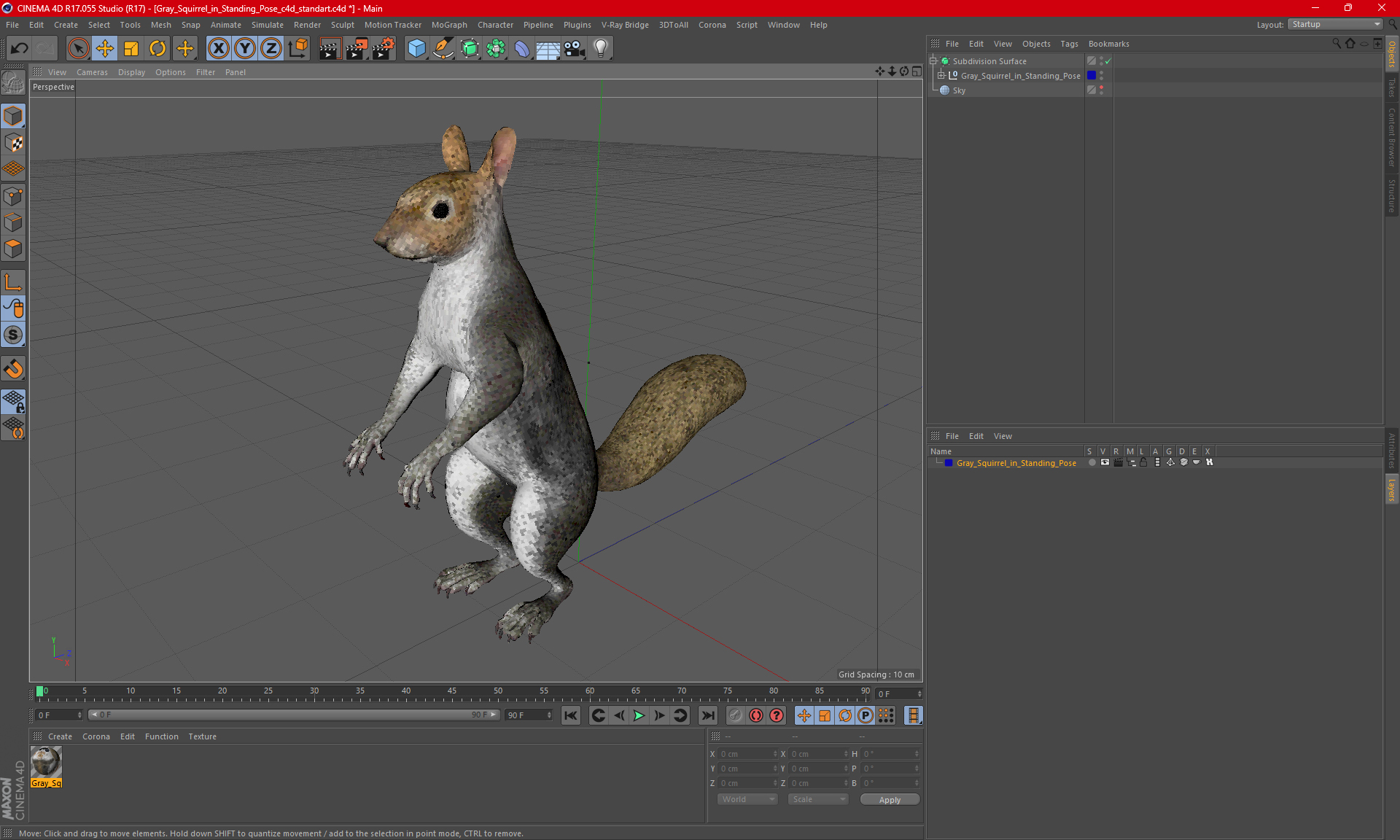The height and width of the screenshot is (840, 1400).
Task: Open material manager Create menu
Action: pos(60,736)
